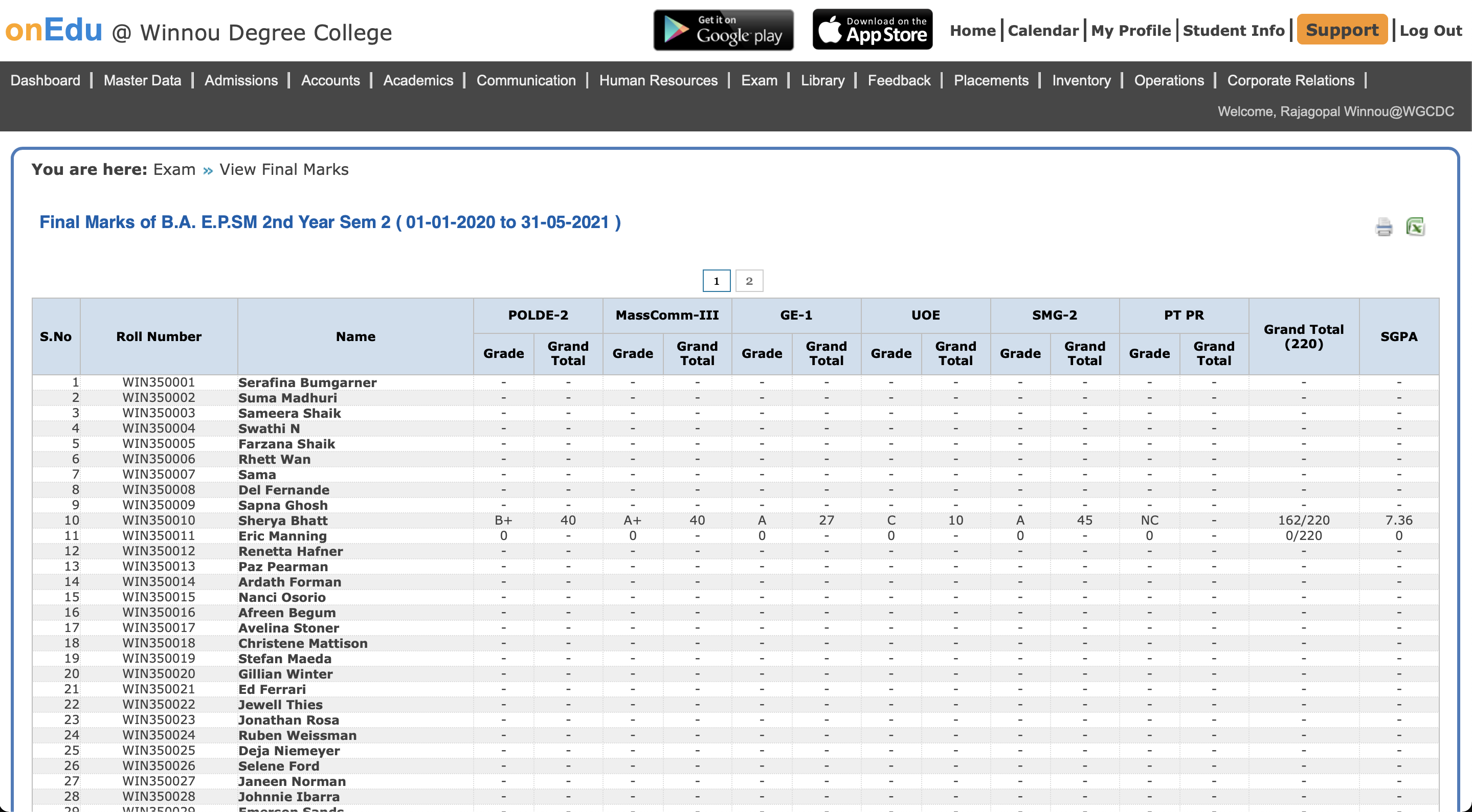Click the SGPA column header
This screenshot has width=1472, height=812.
pos(1398,336)
